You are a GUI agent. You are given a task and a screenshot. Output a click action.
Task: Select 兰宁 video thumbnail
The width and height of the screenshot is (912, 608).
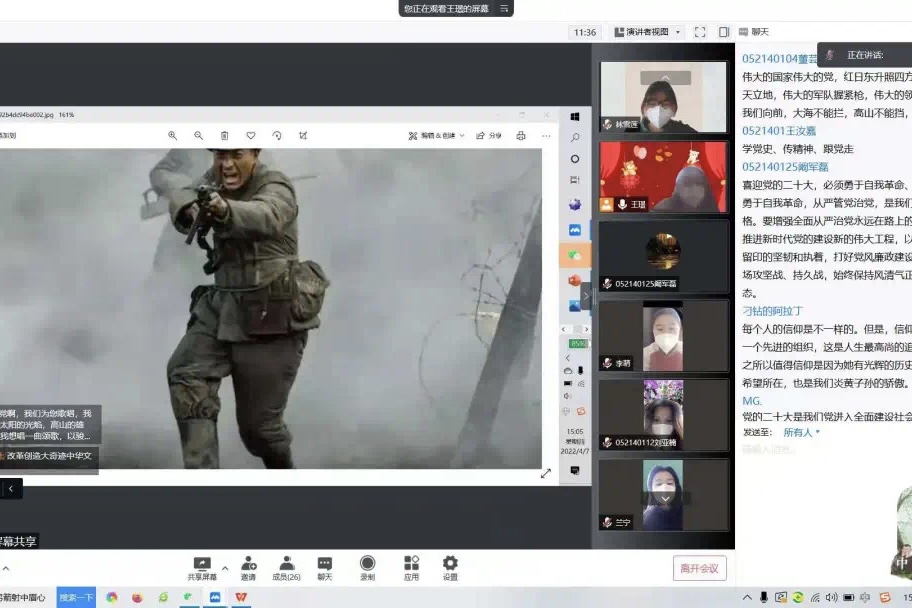pos(663,495)
